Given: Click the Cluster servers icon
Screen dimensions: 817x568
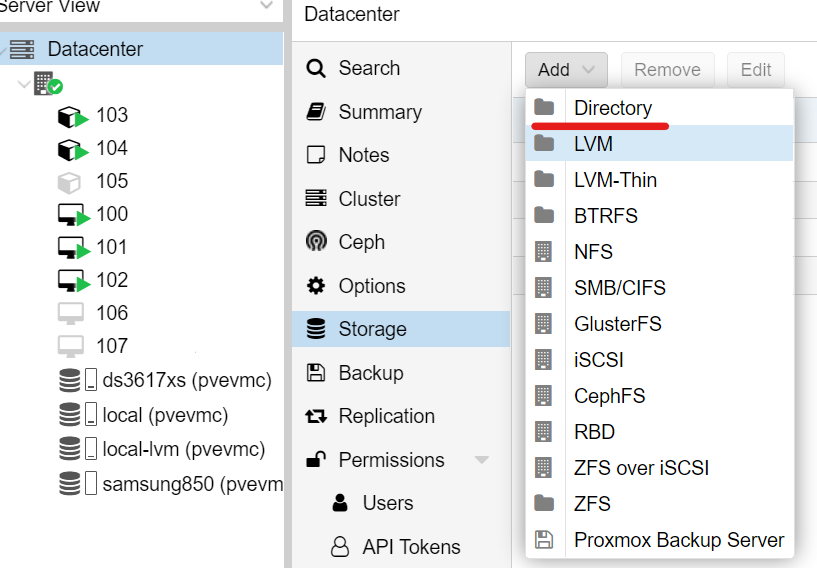Looking at the screenshot, I should pyautogui.click(x=316, y=198).
